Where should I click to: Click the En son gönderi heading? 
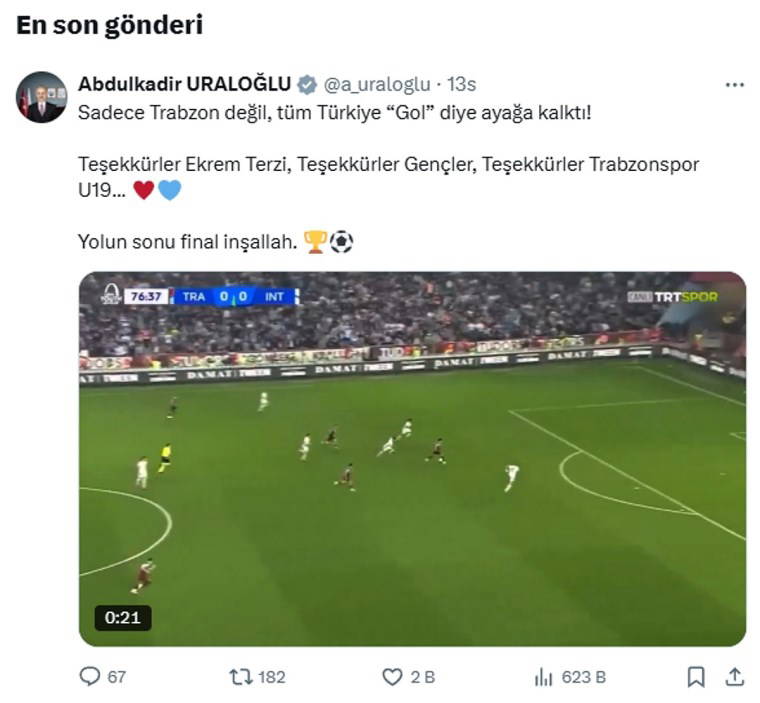(109, 25)
